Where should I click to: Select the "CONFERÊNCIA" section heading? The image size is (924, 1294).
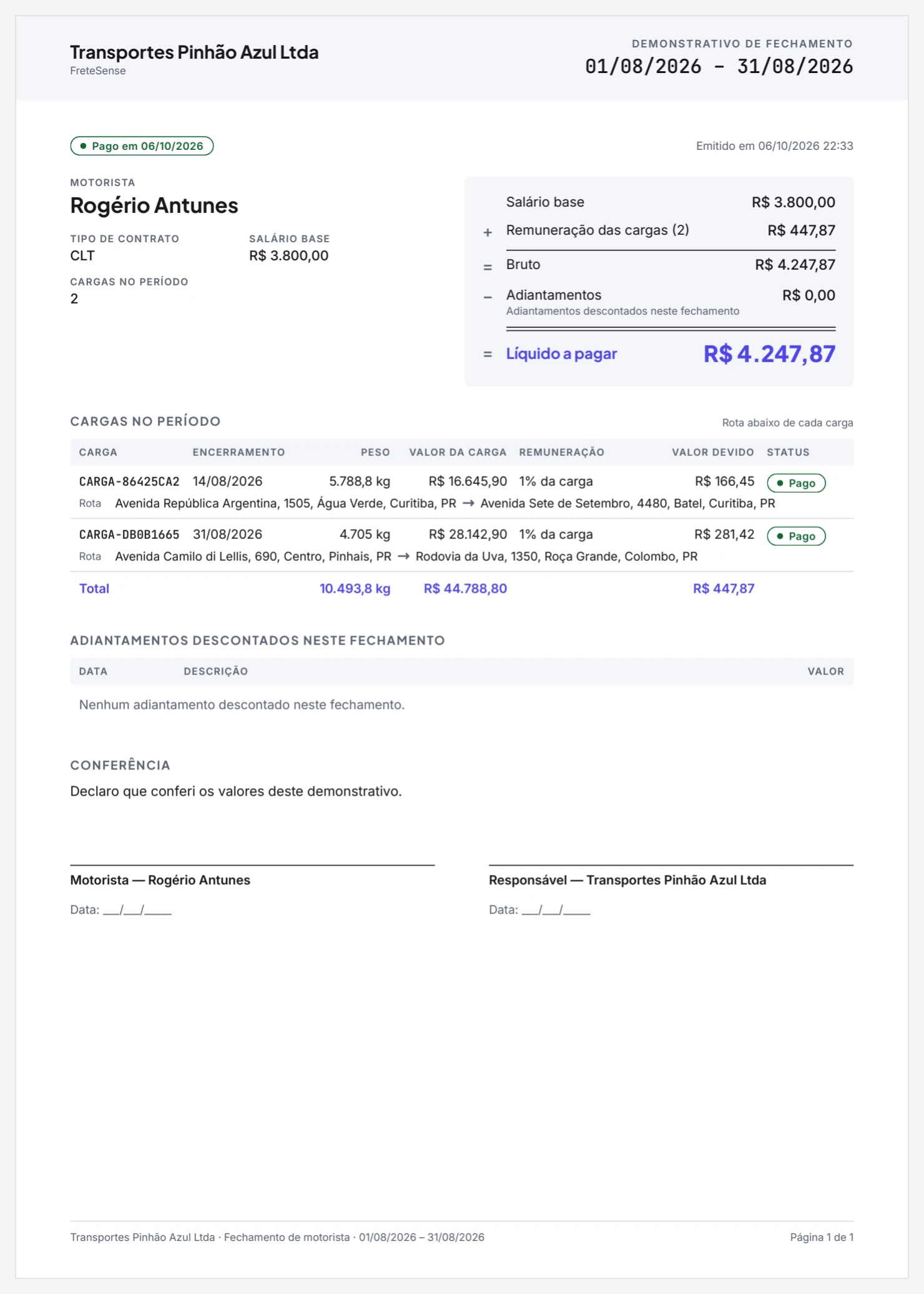120,765
